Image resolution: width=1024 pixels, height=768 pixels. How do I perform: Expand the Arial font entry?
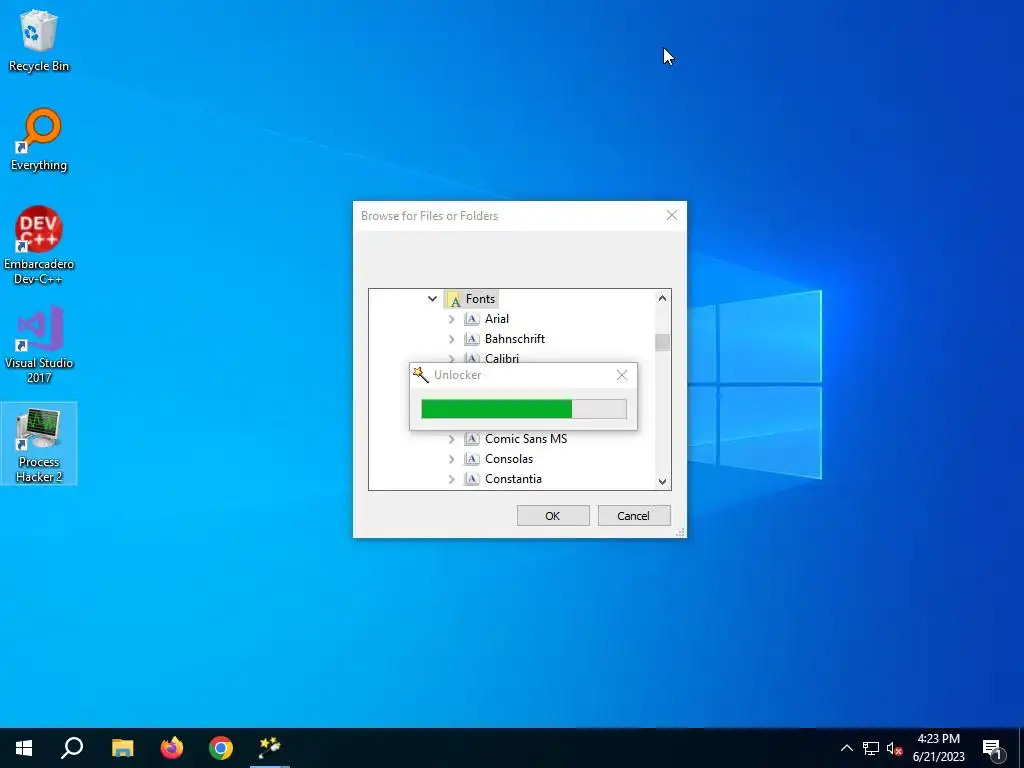pyautogui.click(x=451, y=319)
